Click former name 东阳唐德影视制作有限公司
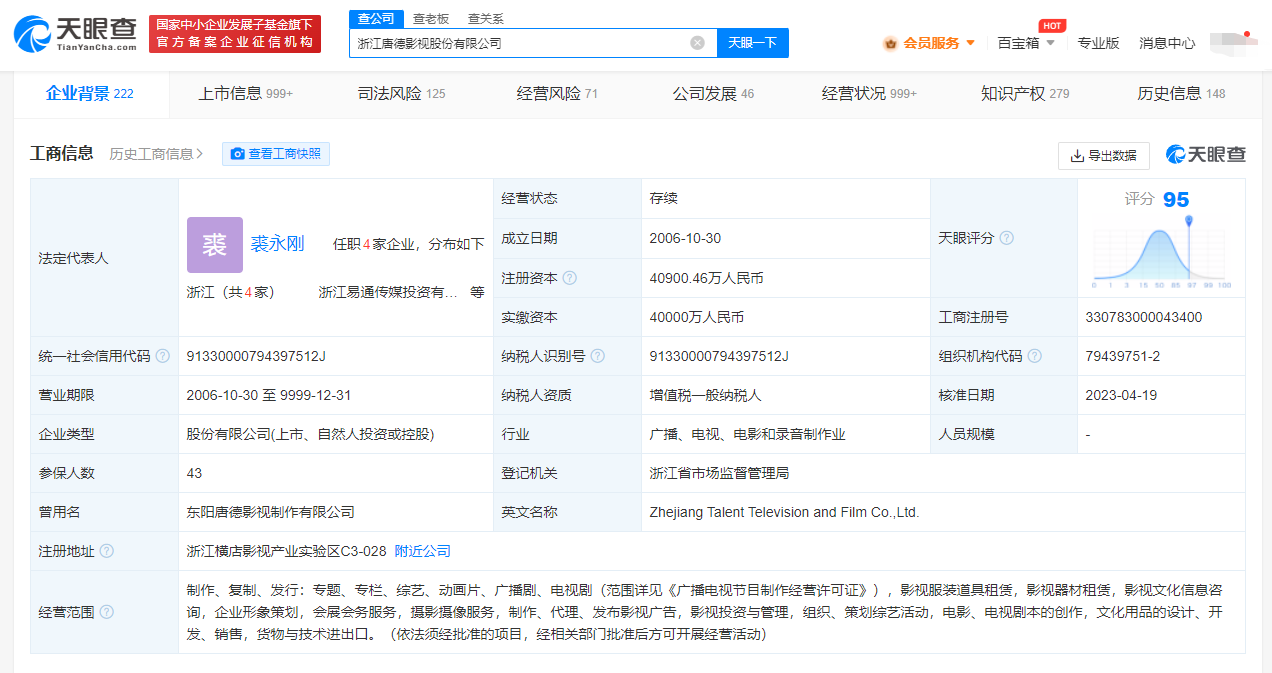This screenshot has width=1272, height=673. click(270, 512)
